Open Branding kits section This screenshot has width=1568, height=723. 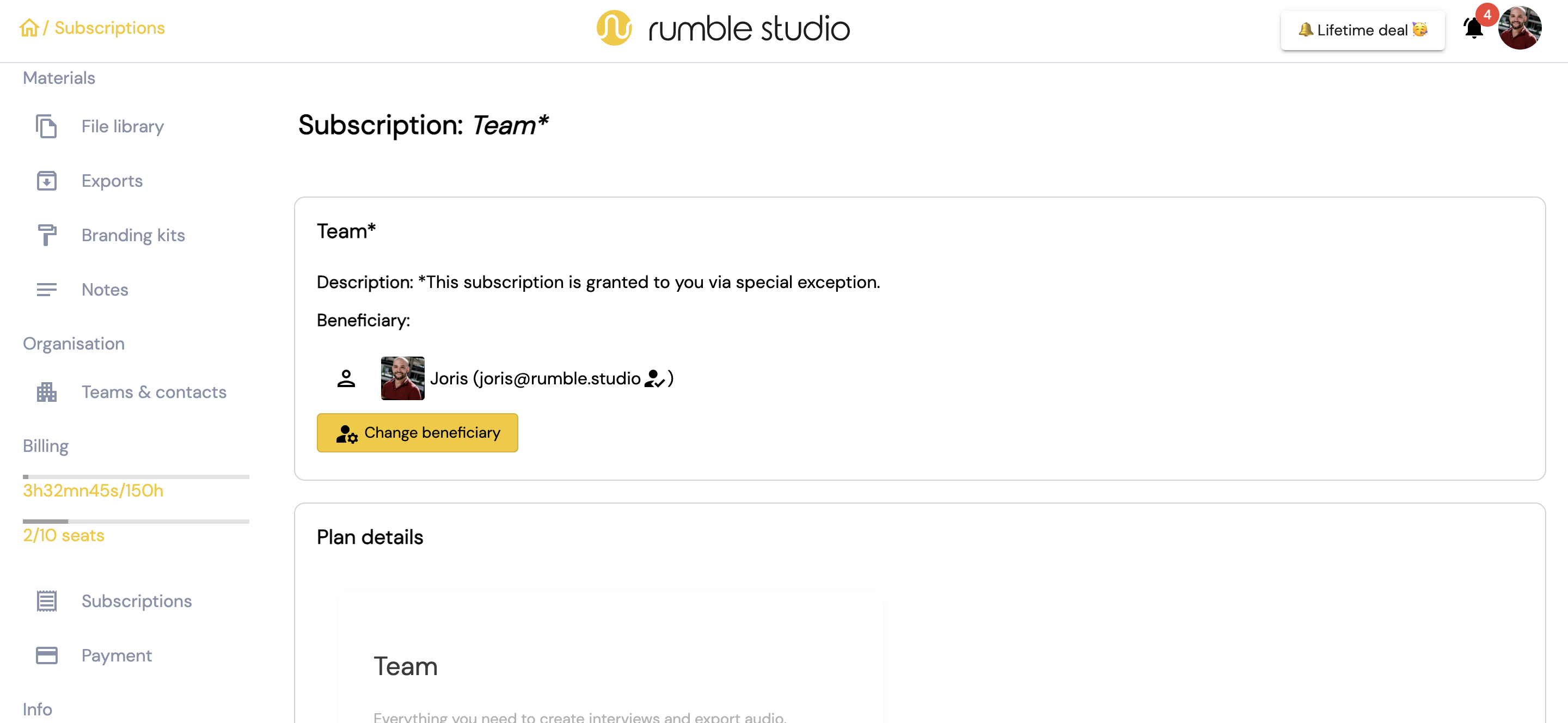[133, 235]
